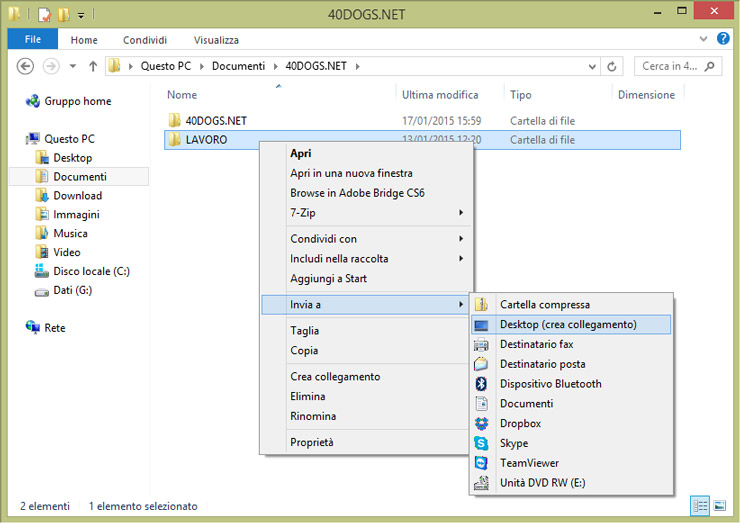
Task: Open the blue File menu button
Action: pos(32,40)
